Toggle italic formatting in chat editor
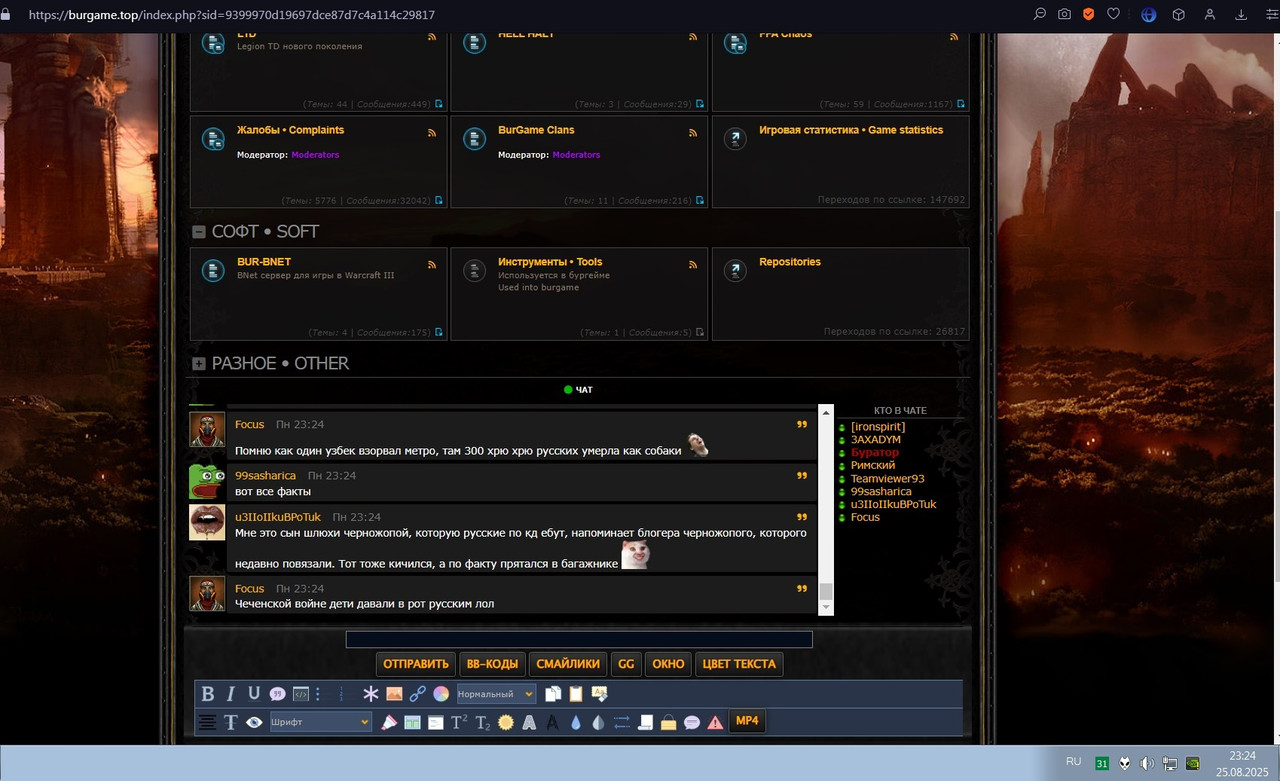 231,694
